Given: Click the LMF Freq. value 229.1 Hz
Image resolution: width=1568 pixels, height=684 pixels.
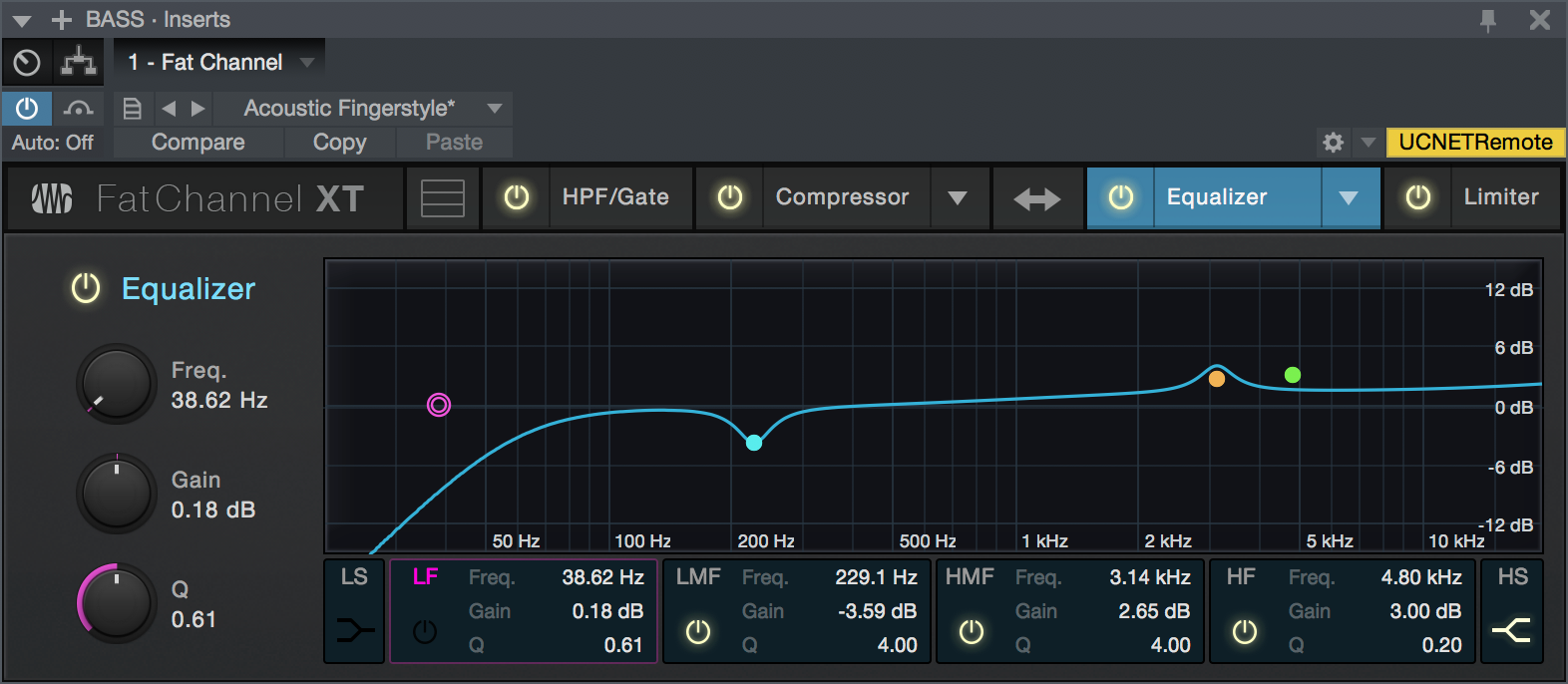Looking at the screenshot, I should 876,577.
